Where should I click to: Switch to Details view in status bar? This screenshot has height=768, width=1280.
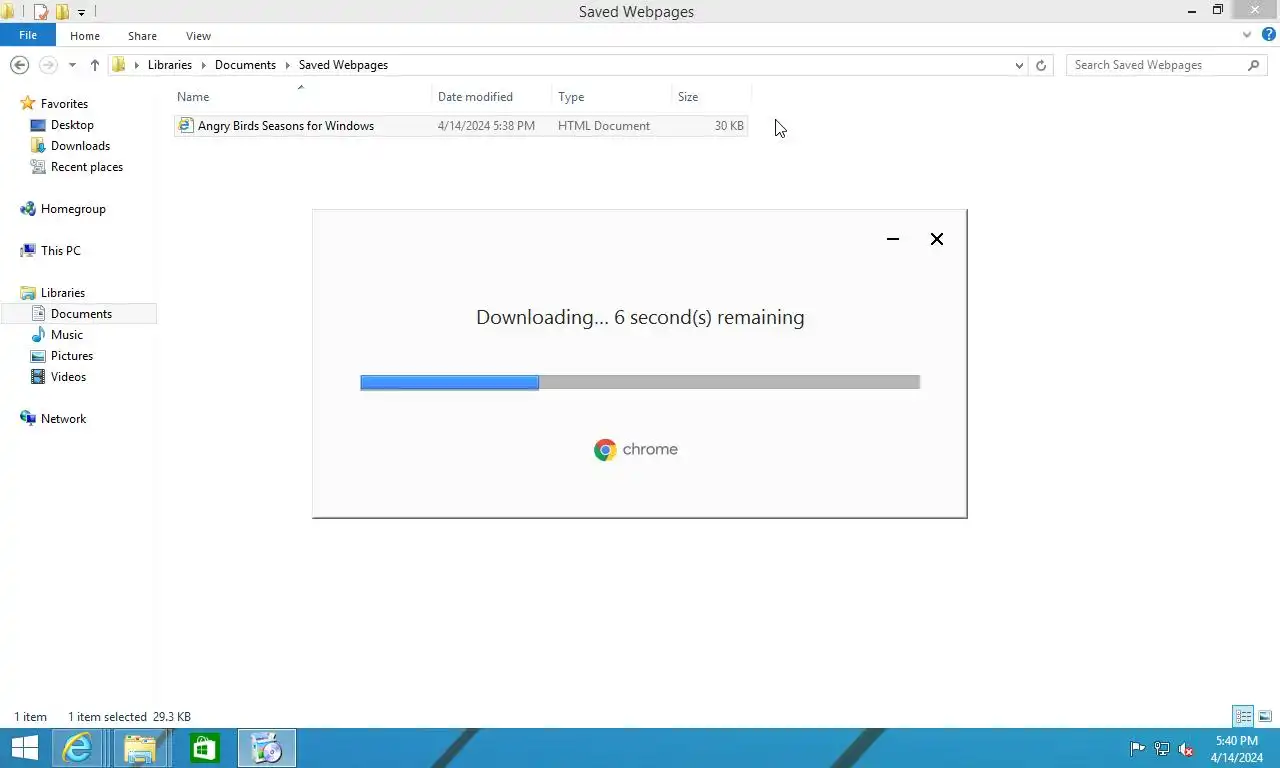[x=1243, y=716]
